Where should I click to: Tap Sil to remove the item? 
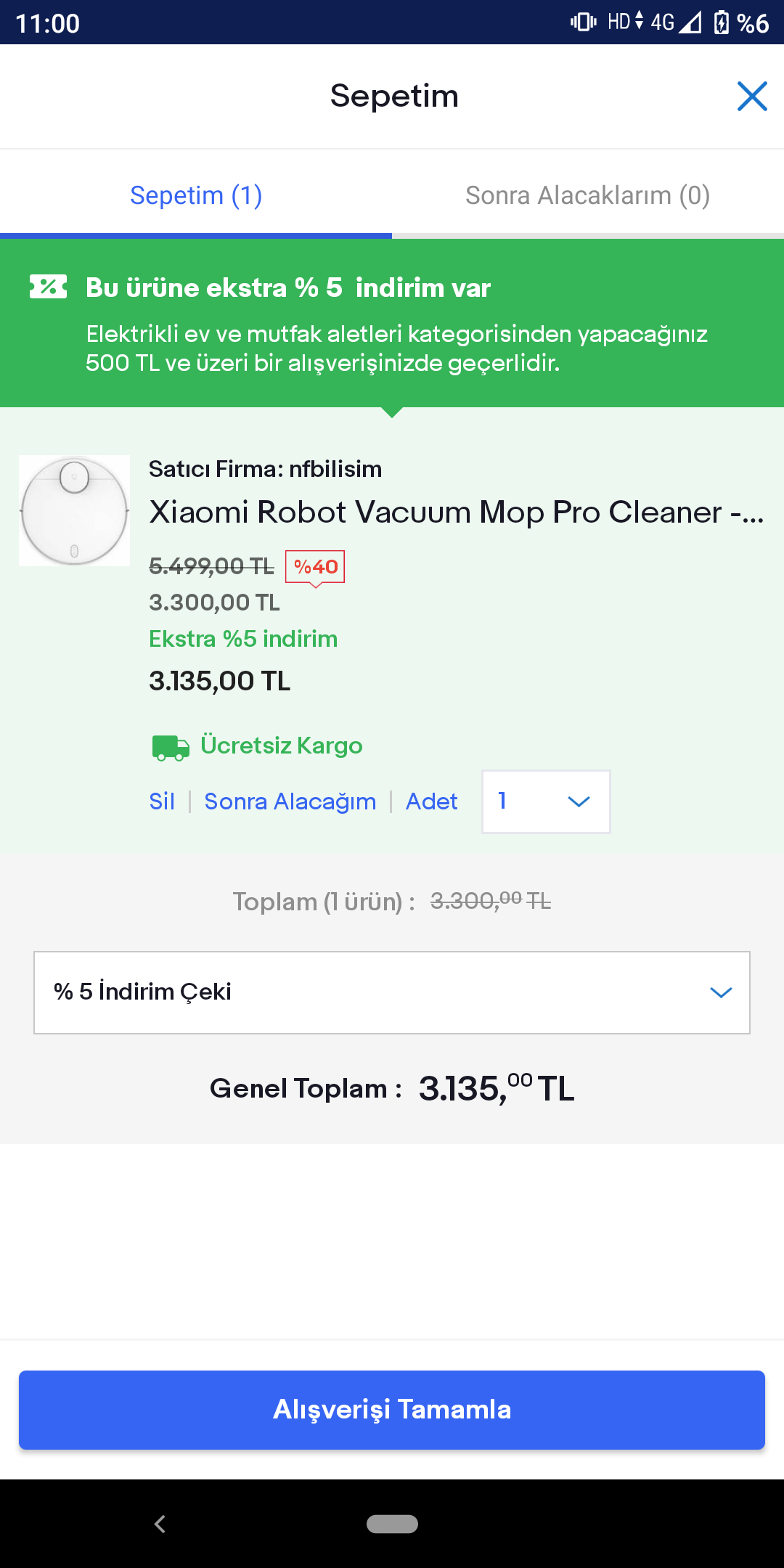point(162,801)
